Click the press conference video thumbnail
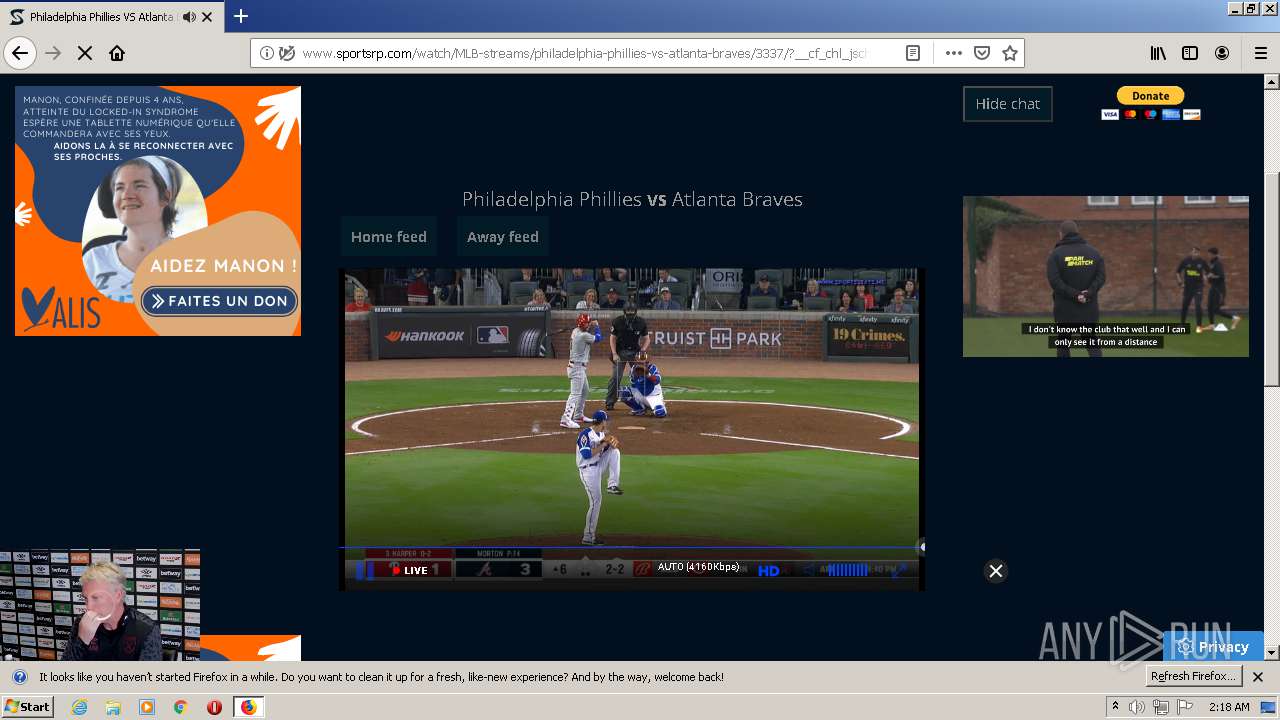The height and width of the screenshot is (720, 1280). click(x=100, y=604)
